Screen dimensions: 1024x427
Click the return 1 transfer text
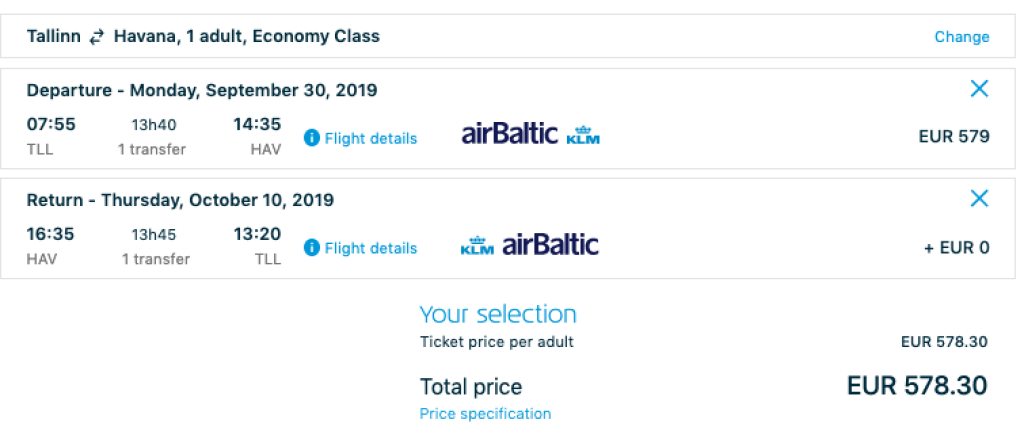tap(155, 259)
